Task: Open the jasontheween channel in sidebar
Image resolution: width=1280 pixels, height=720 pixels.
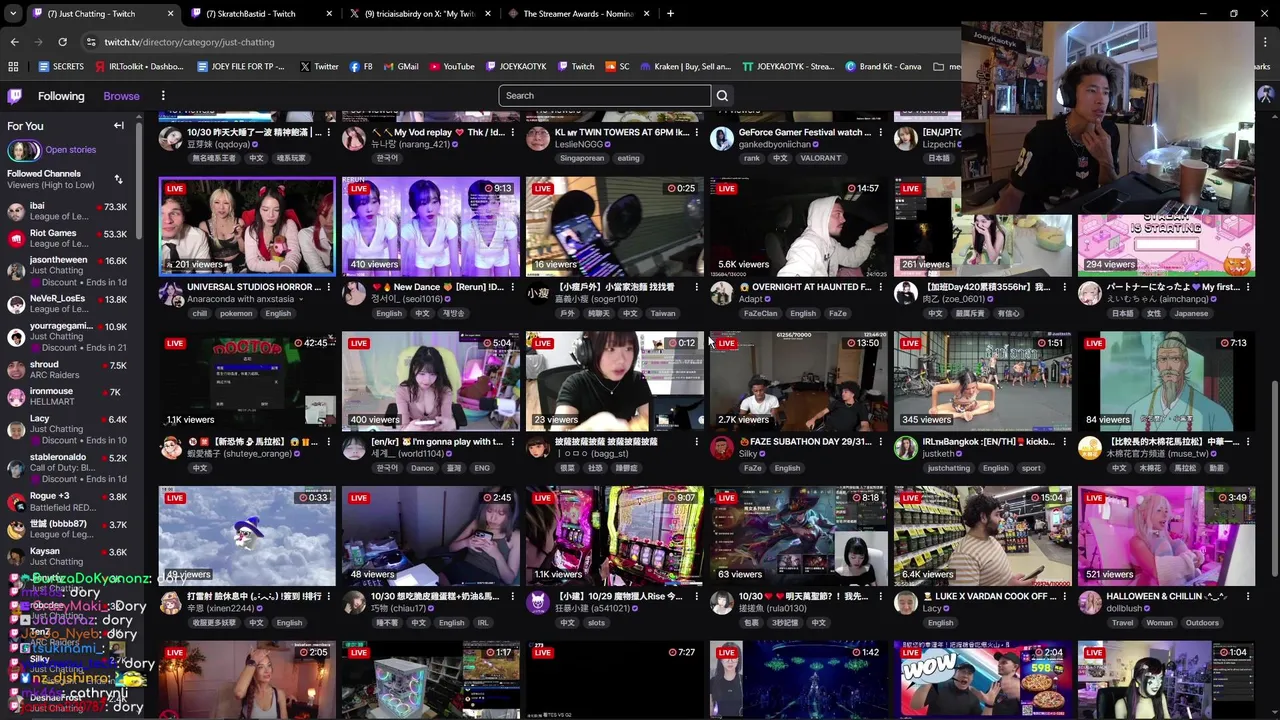Action: tap(66, 271)
